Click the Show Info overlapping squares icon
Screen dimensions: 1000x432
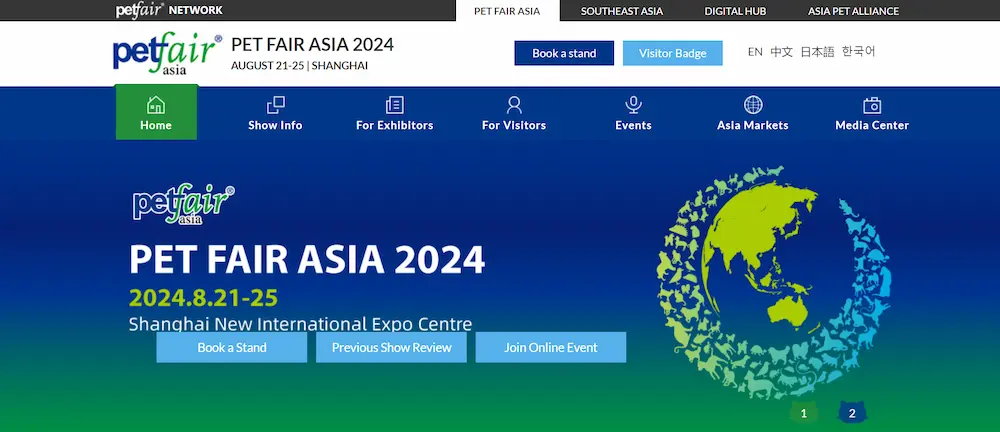[276, 105]
